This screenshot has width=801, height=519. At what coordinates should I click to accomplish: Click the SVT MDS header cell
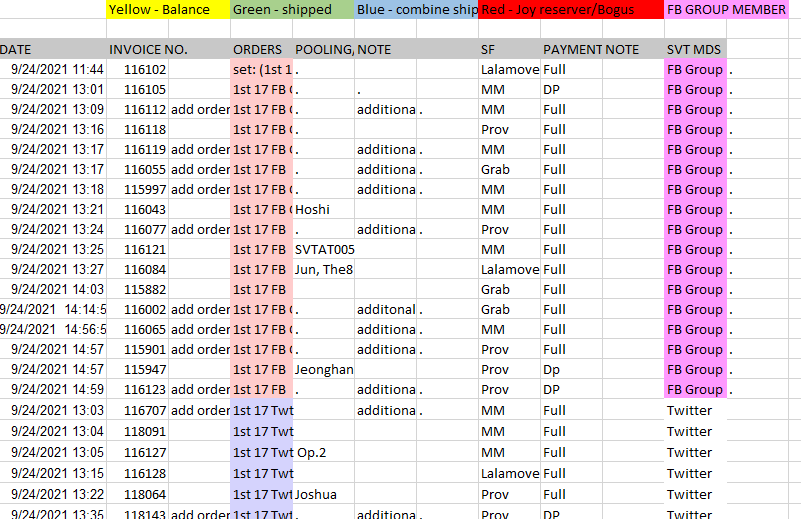(x=695, y=50)
